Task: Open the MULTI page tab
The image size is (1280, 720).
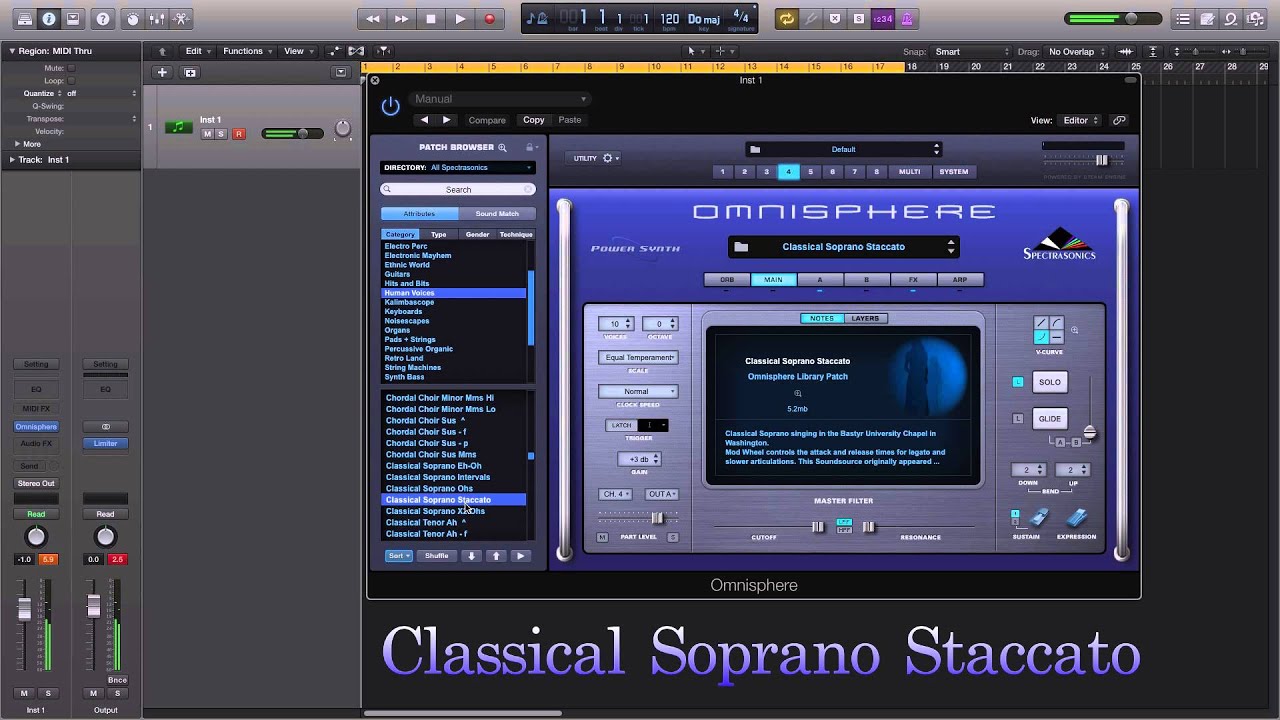Action: point(909,172)
